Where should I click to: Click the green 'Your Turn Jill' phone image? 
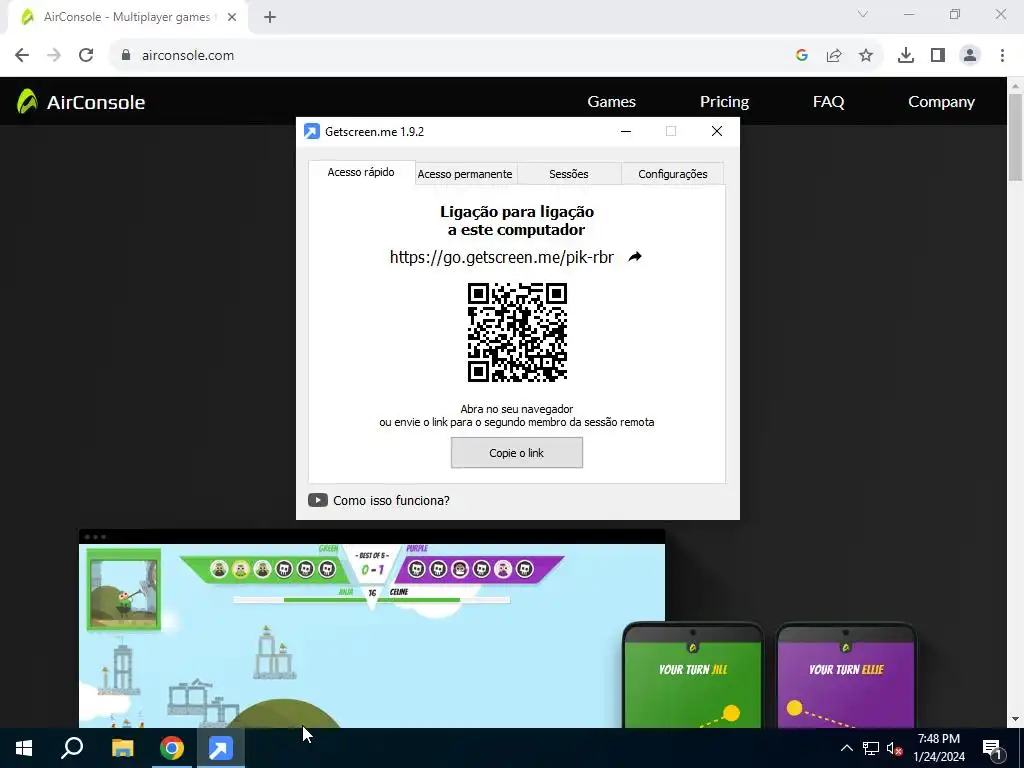coord(693,675)
